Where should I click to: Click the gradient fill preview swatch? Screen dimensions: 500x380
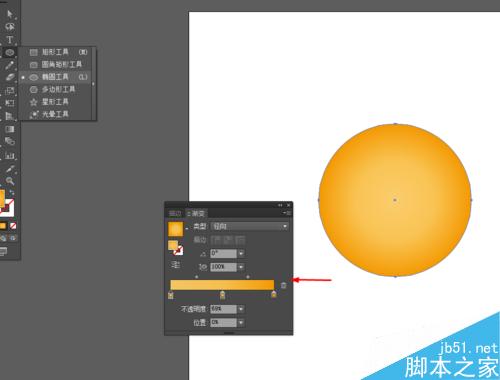[175, 229]
